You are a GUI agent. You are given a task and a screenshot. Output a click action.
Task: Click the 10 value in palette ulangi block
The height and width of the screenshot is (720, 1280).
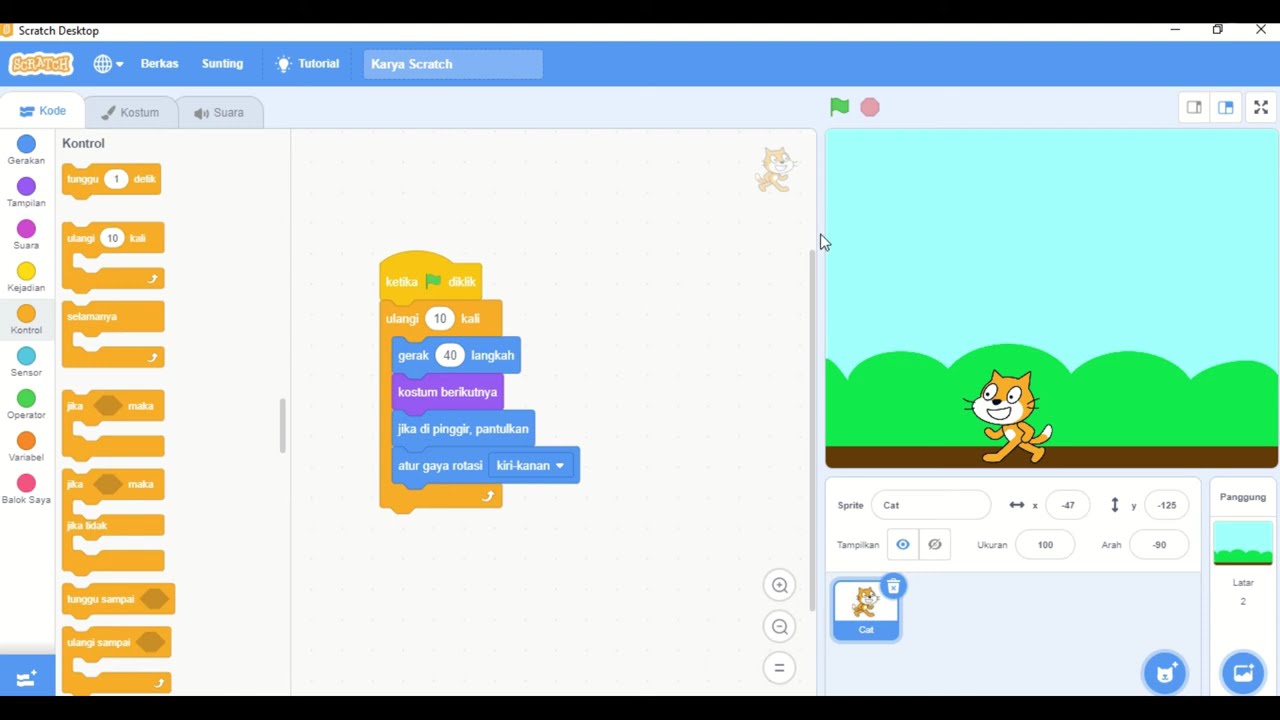(x=112, y=238)
